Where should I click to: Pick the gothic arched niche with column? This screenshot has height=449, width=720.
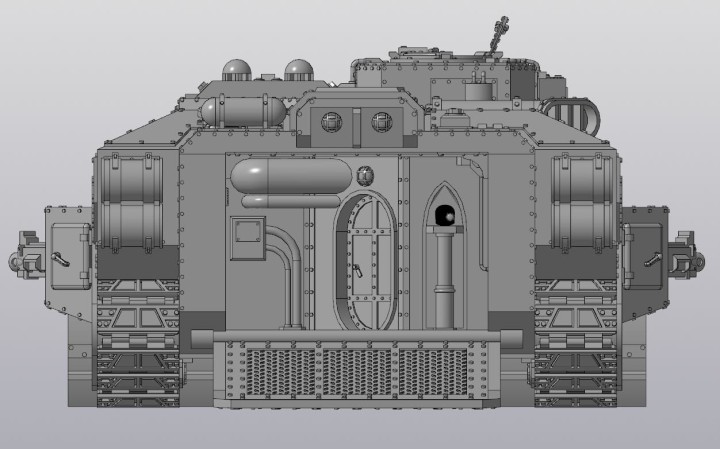click(444, 256)
